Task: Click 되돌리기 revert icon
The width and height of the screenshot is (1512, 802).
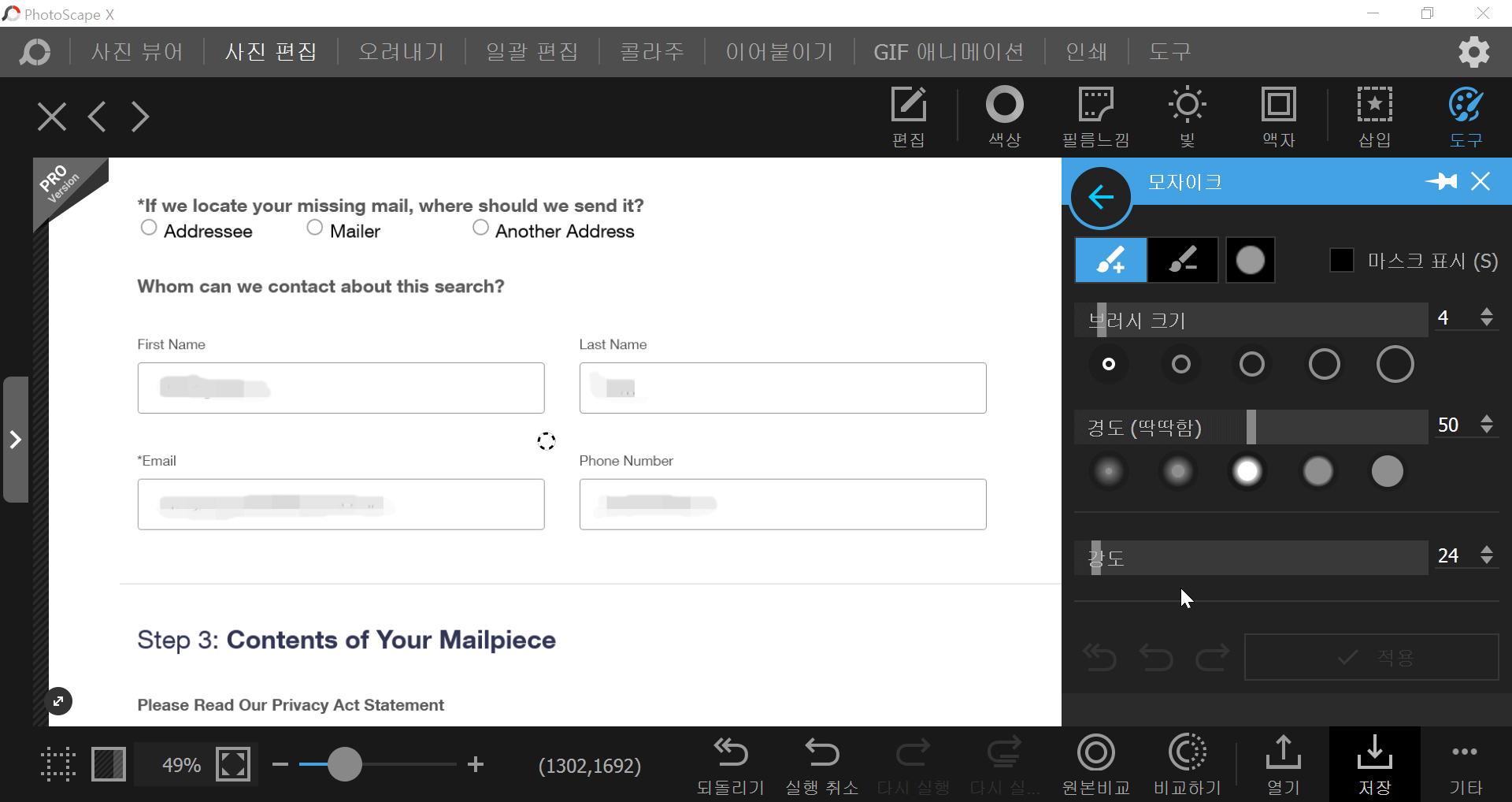Action: click(x=730, y=764)
